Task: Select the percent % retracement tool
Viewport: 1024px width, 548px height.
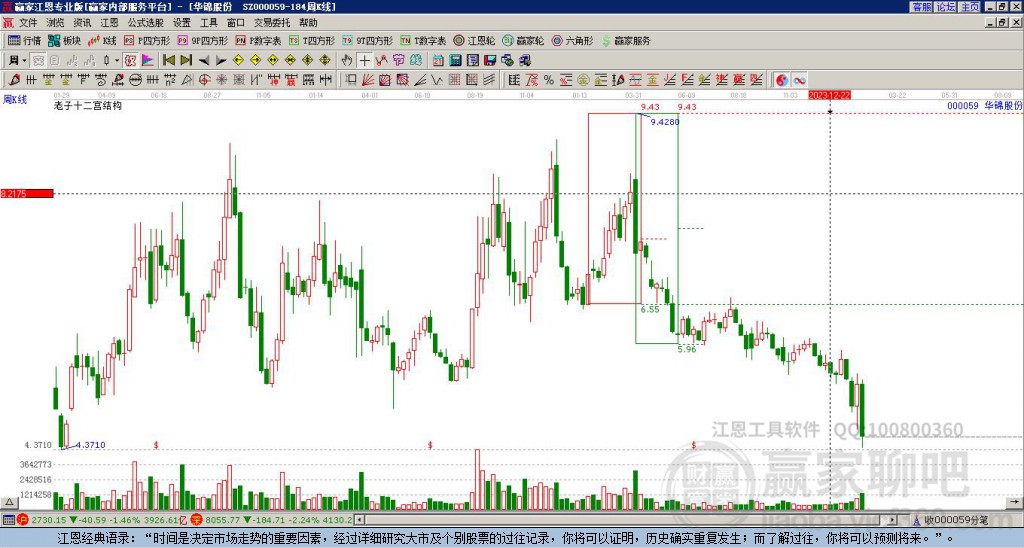Action: click(x=549, y=80)
